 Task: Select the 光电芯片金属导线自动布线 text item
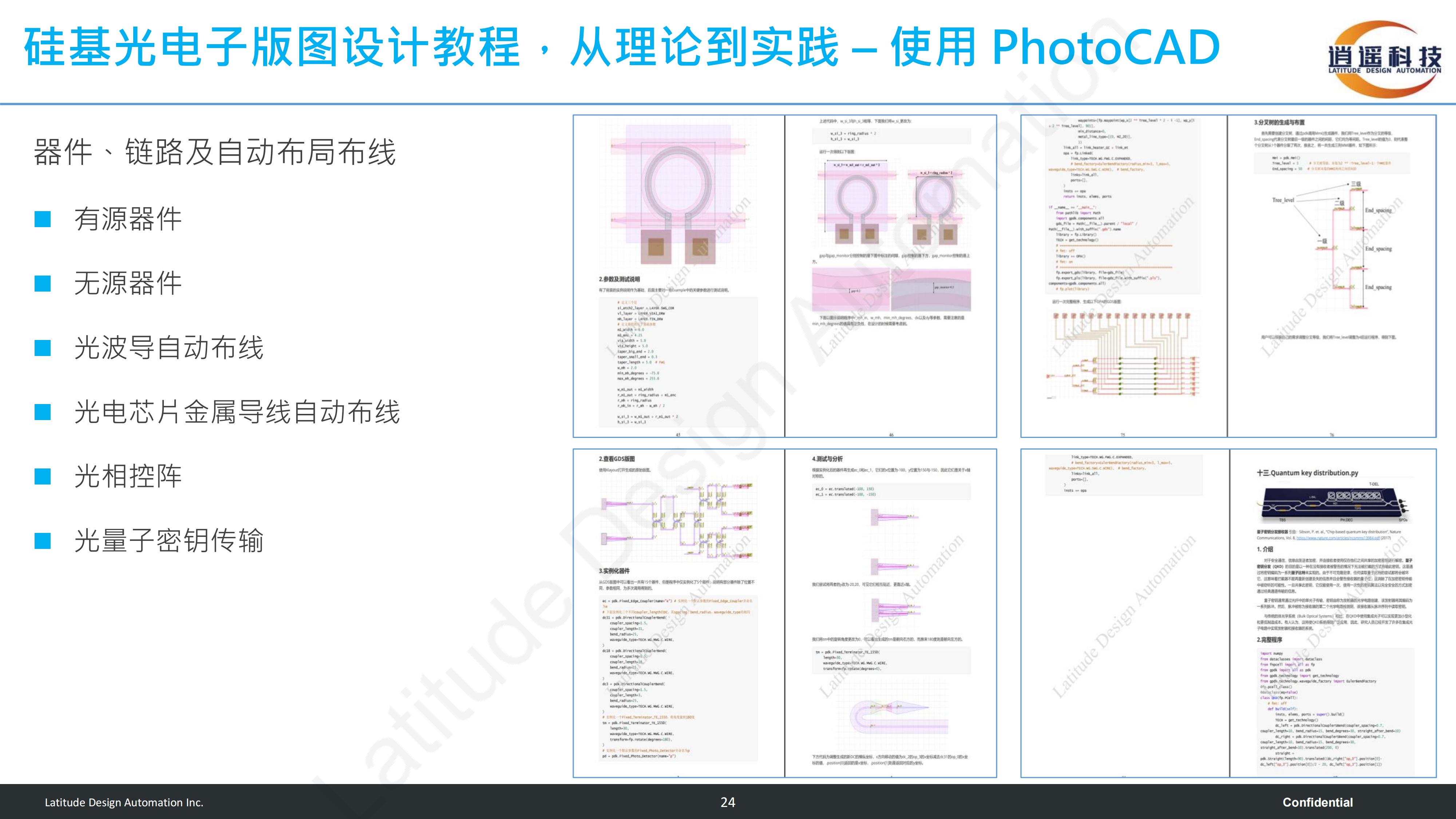pyautogui.click(x=237, y=412)
